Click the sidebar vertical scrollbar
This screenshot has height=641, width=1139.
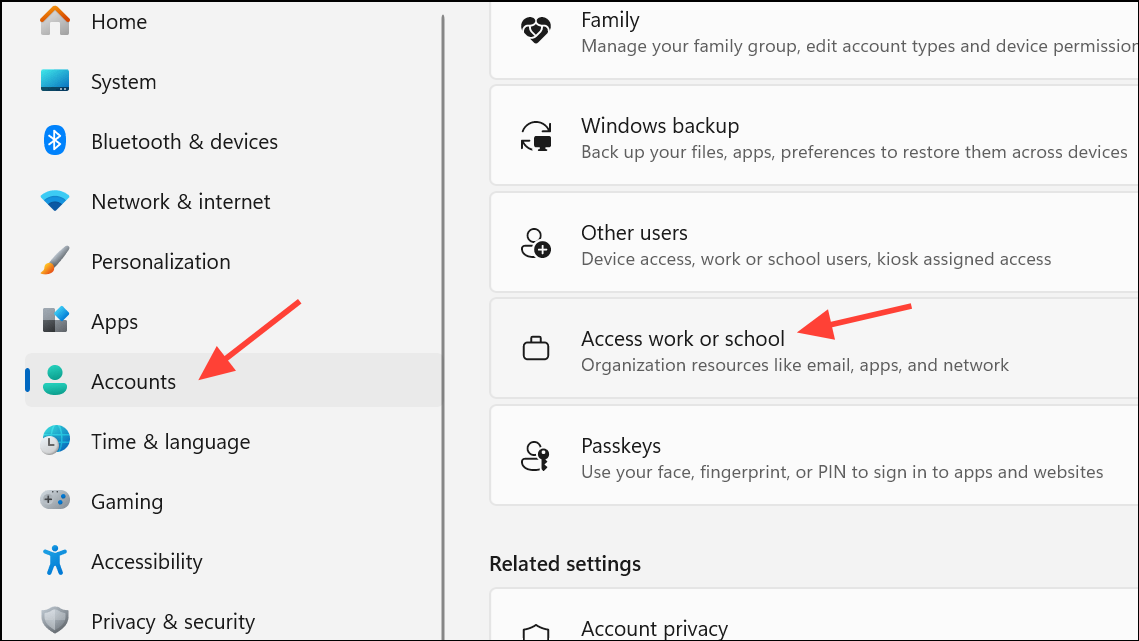443,320
